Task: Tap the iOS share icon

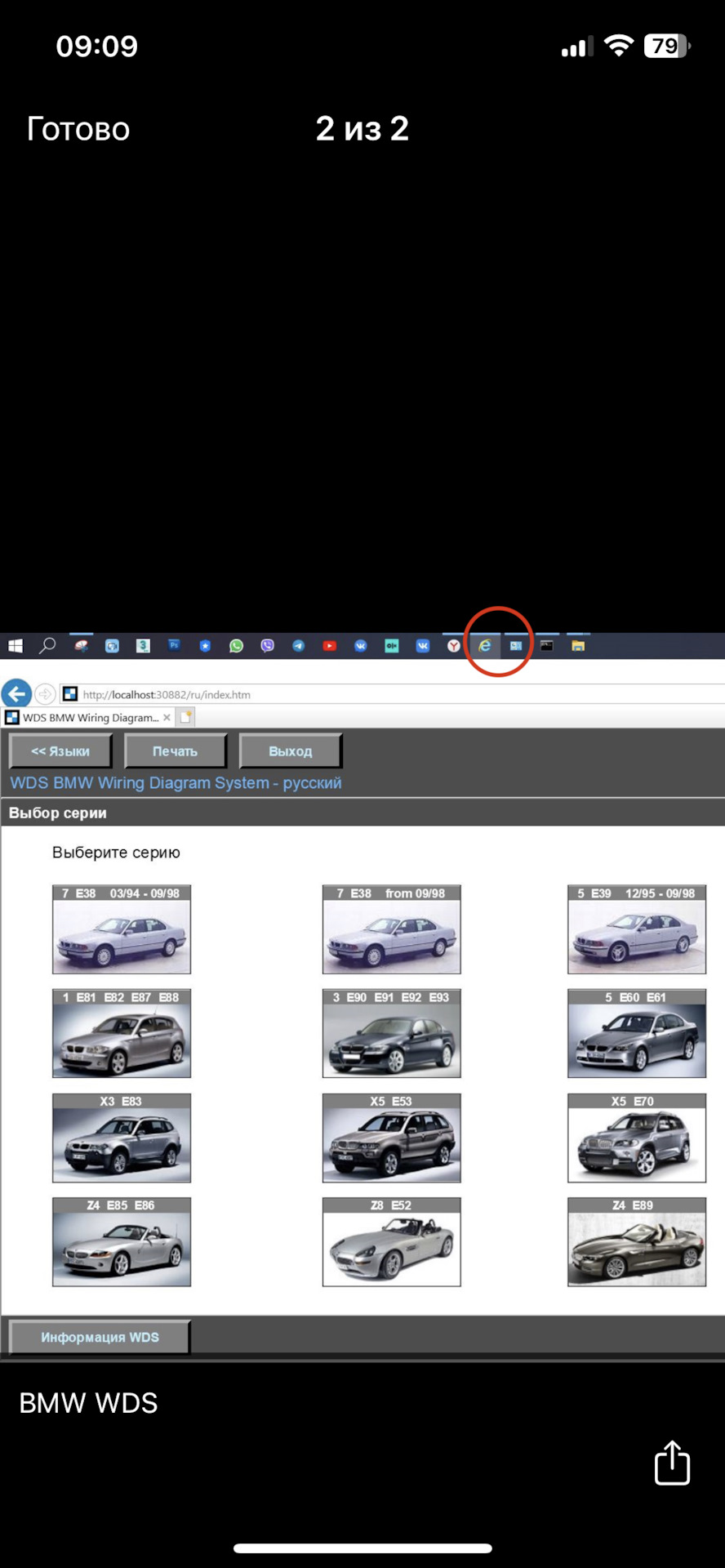Action: [672, 1463]
